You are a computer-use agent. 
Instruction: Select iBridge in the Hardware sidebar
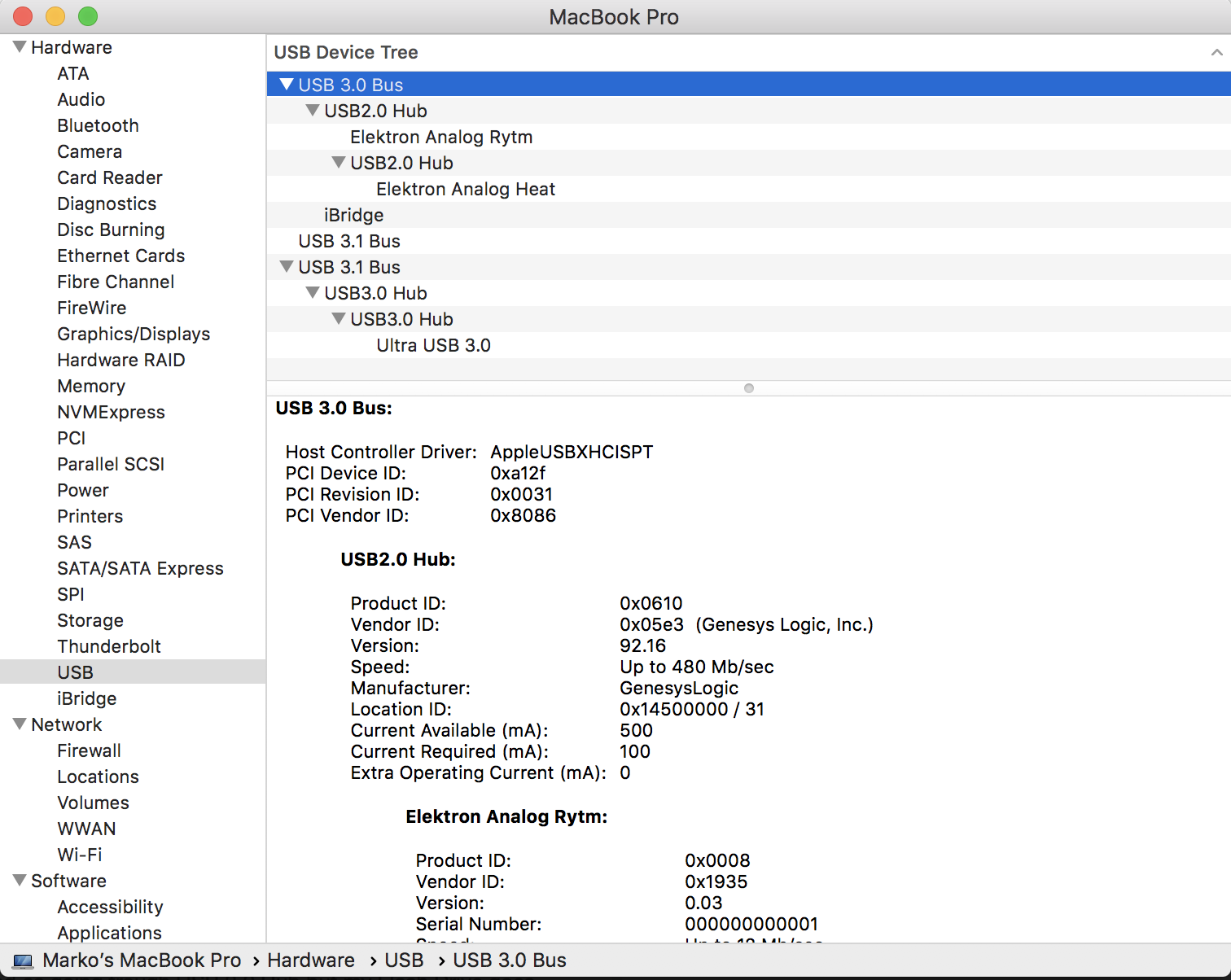[87, 698]
